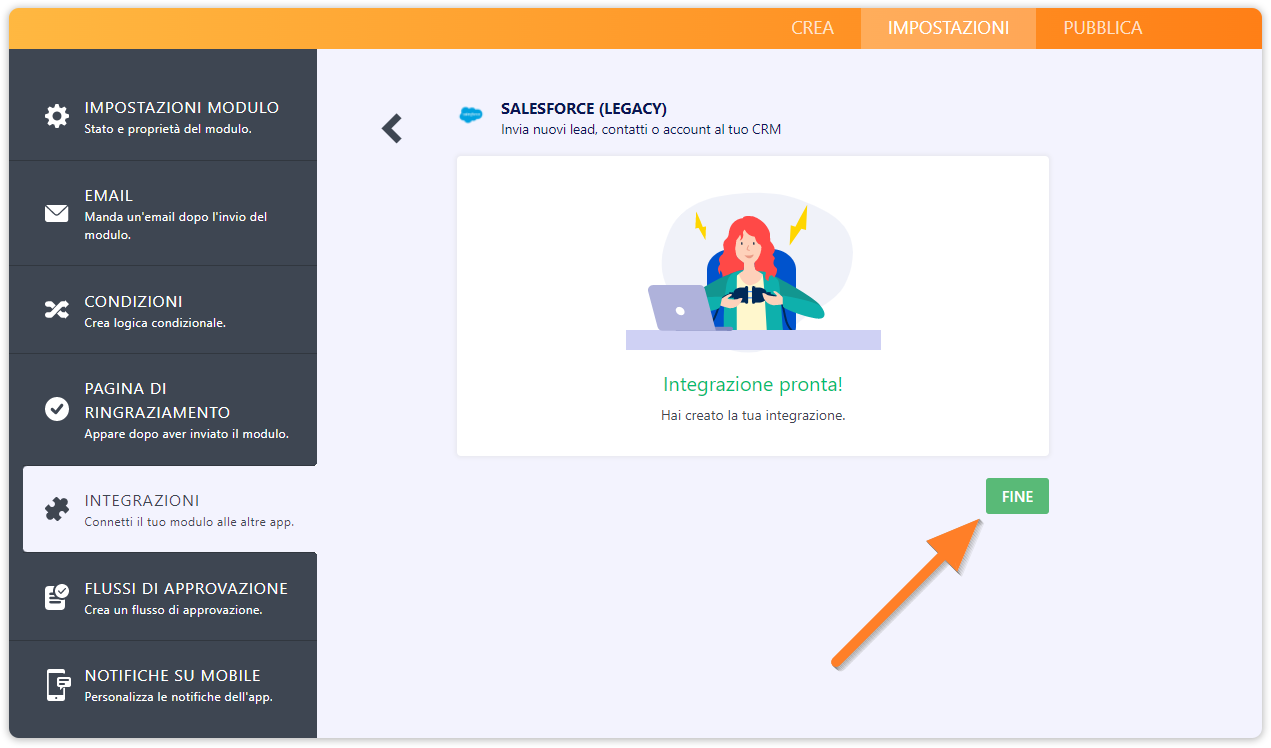Click 'Manda un'email dopo l'invio' description
1271x748 pixels.
(x=176, y=226)
